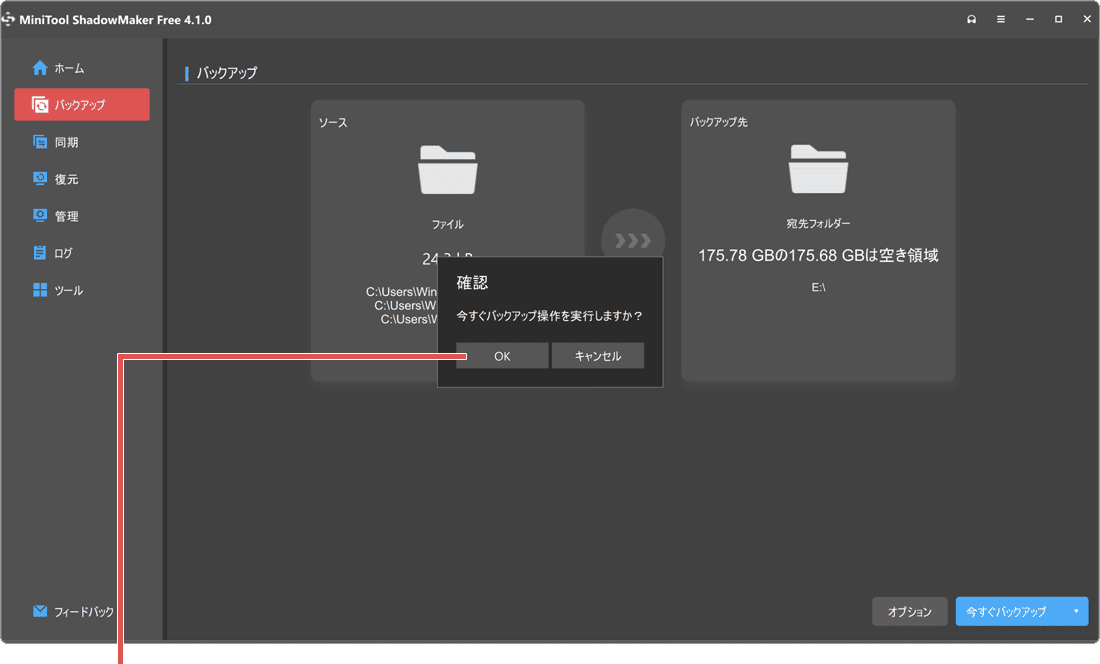Open the ホーム sidebar icon
The width and height of the screenshot is (1100, 664).
coord(38,68)
